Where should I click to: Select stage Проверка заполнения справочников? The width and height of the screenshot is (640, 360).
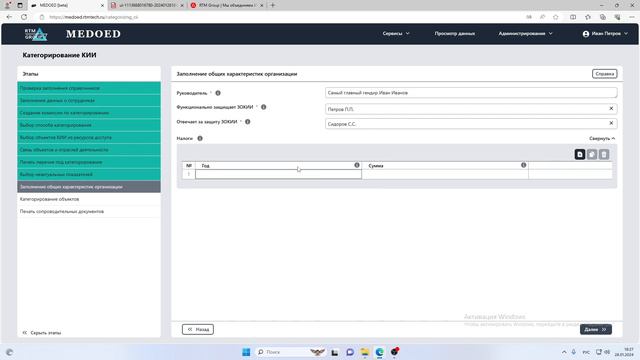click(89, 88)
